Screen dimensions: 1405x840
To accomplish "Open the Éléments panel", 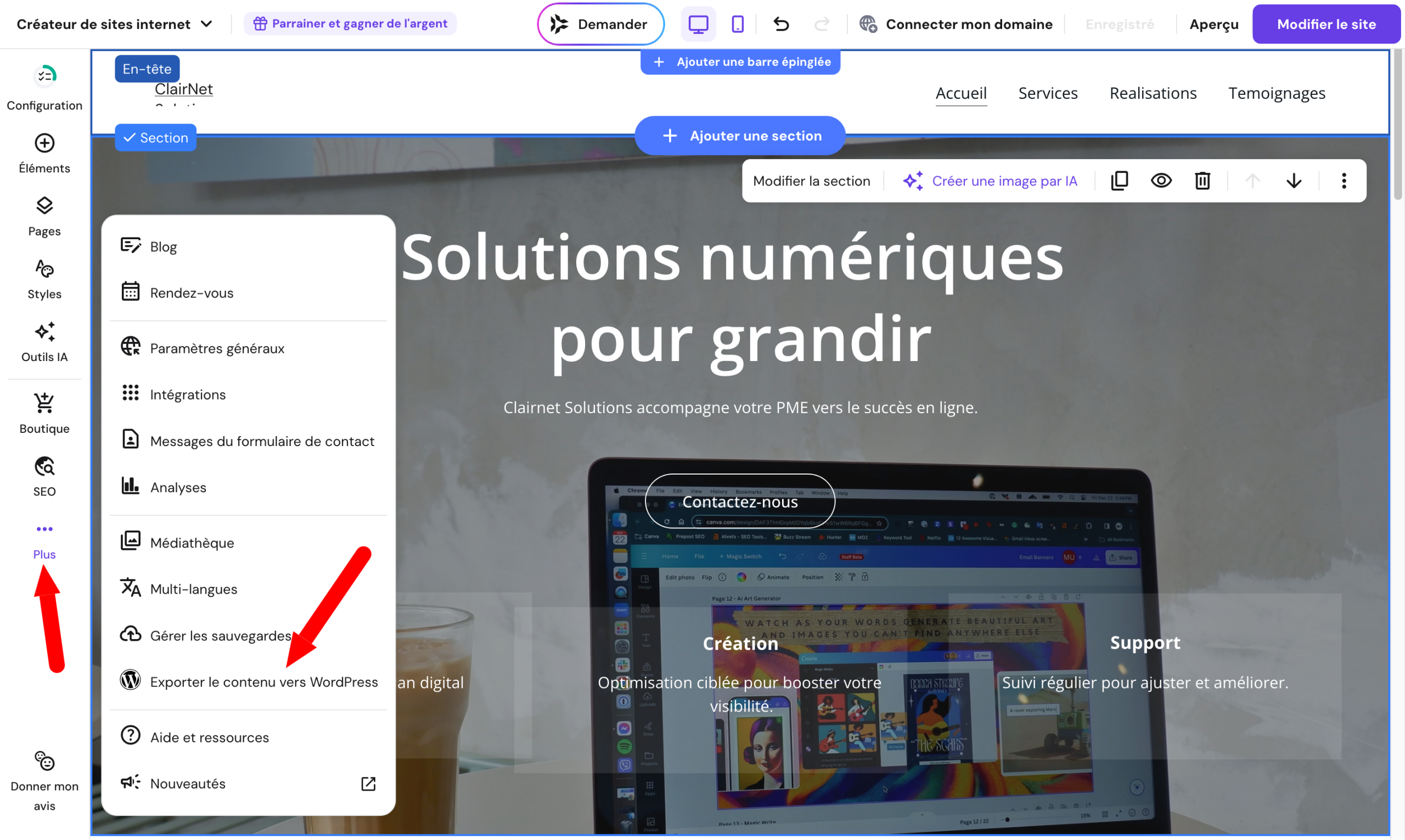I will pyautogui.click(x=44, y=153).
